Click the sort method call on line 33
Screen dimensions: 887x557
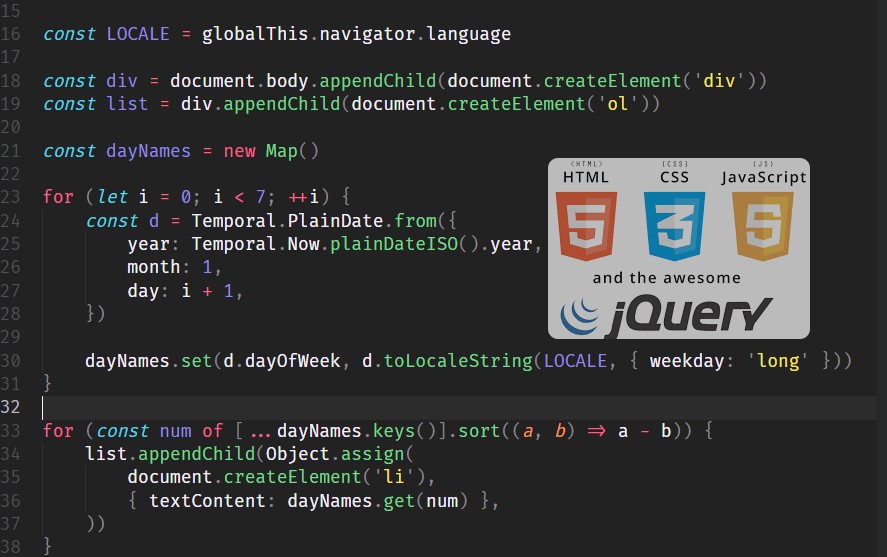[482, 431]
